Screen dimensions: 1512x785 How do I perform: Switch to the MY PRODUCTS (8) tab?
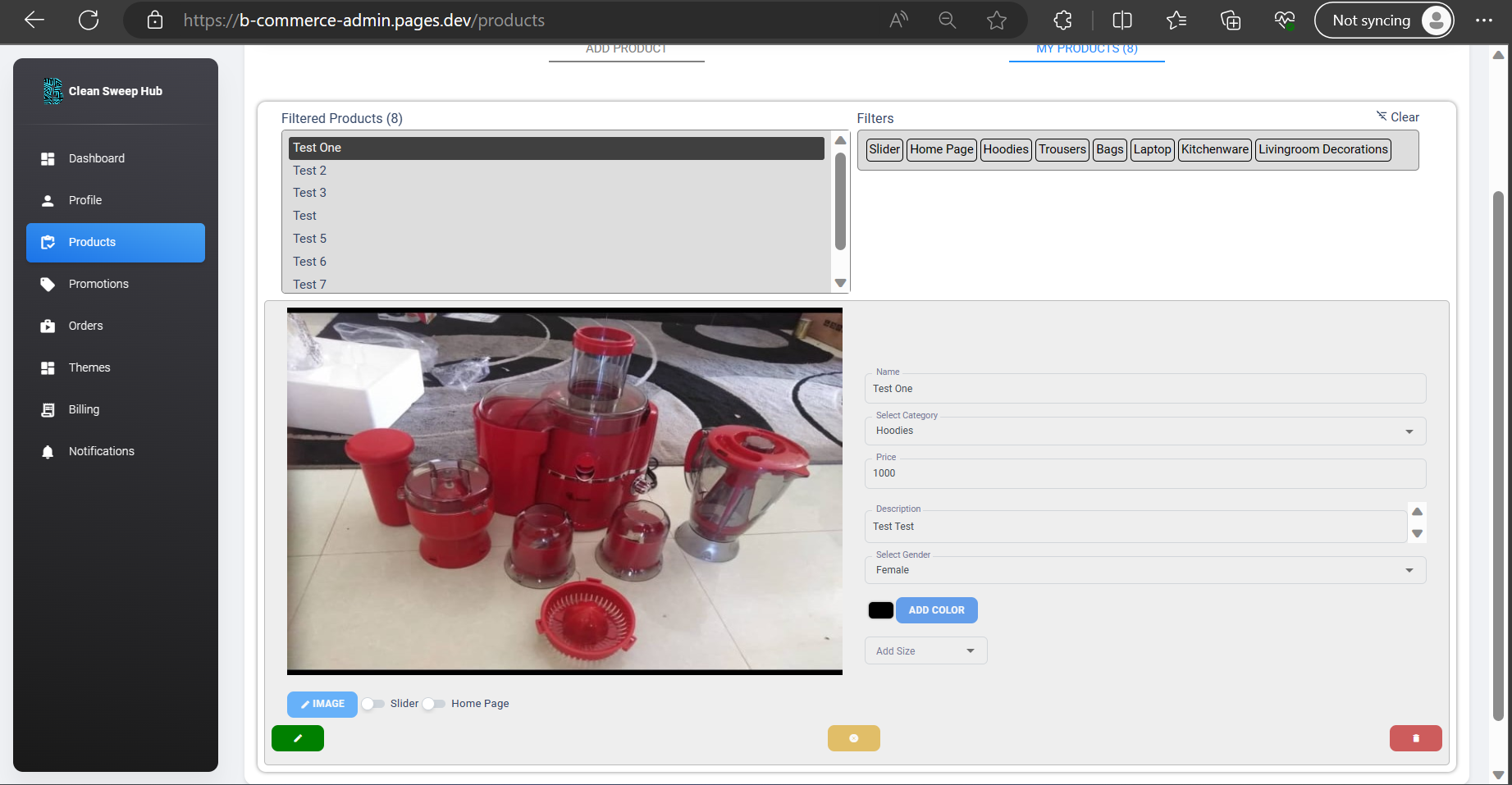pos(1086,48)
